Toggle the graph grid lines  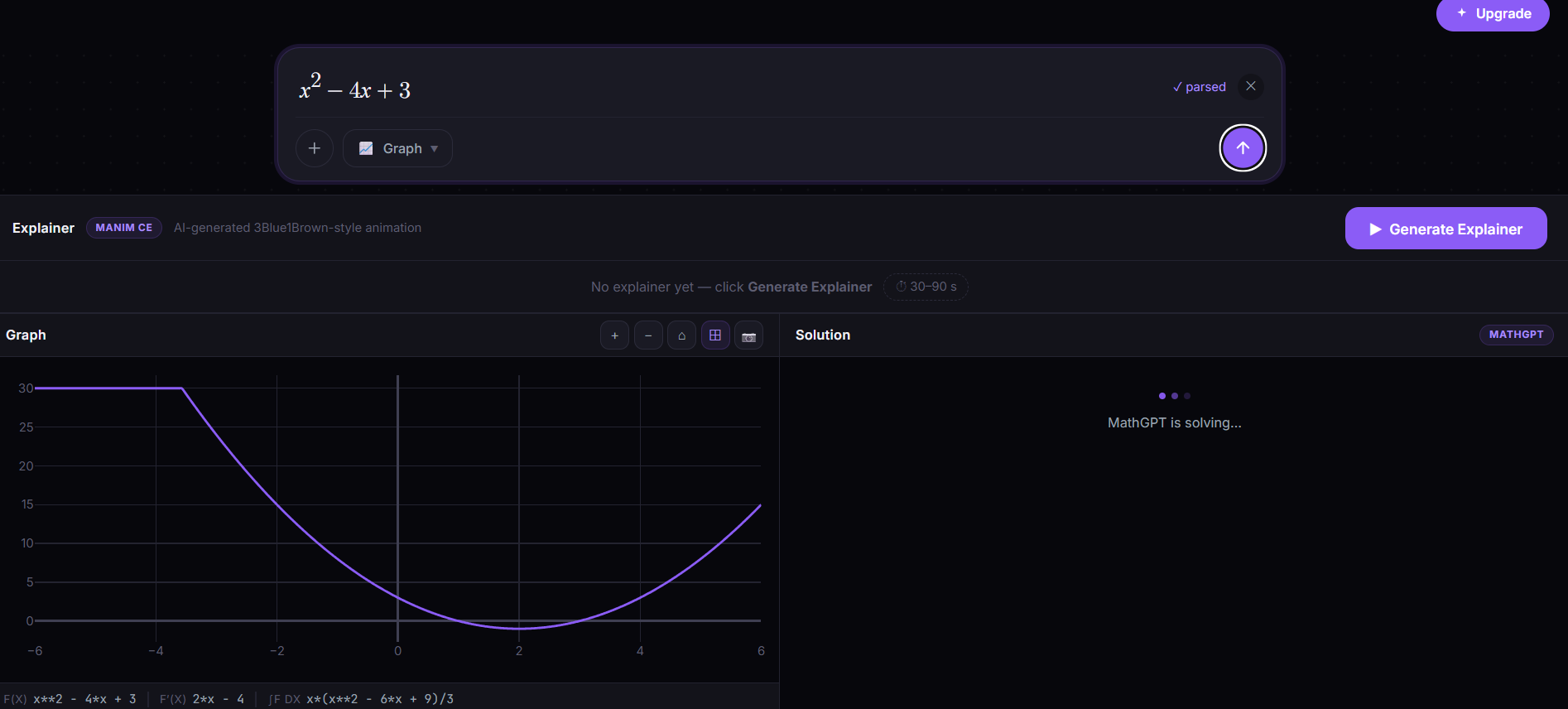tap(715, 335)
